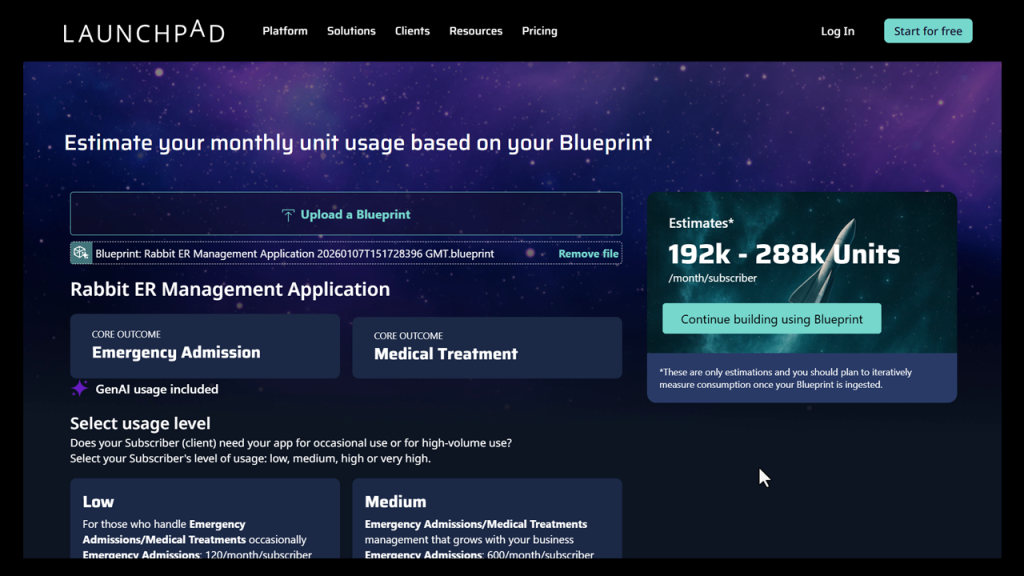Click the Remove file link
This screenshot has height=576, width=1024.
point(588,253)
